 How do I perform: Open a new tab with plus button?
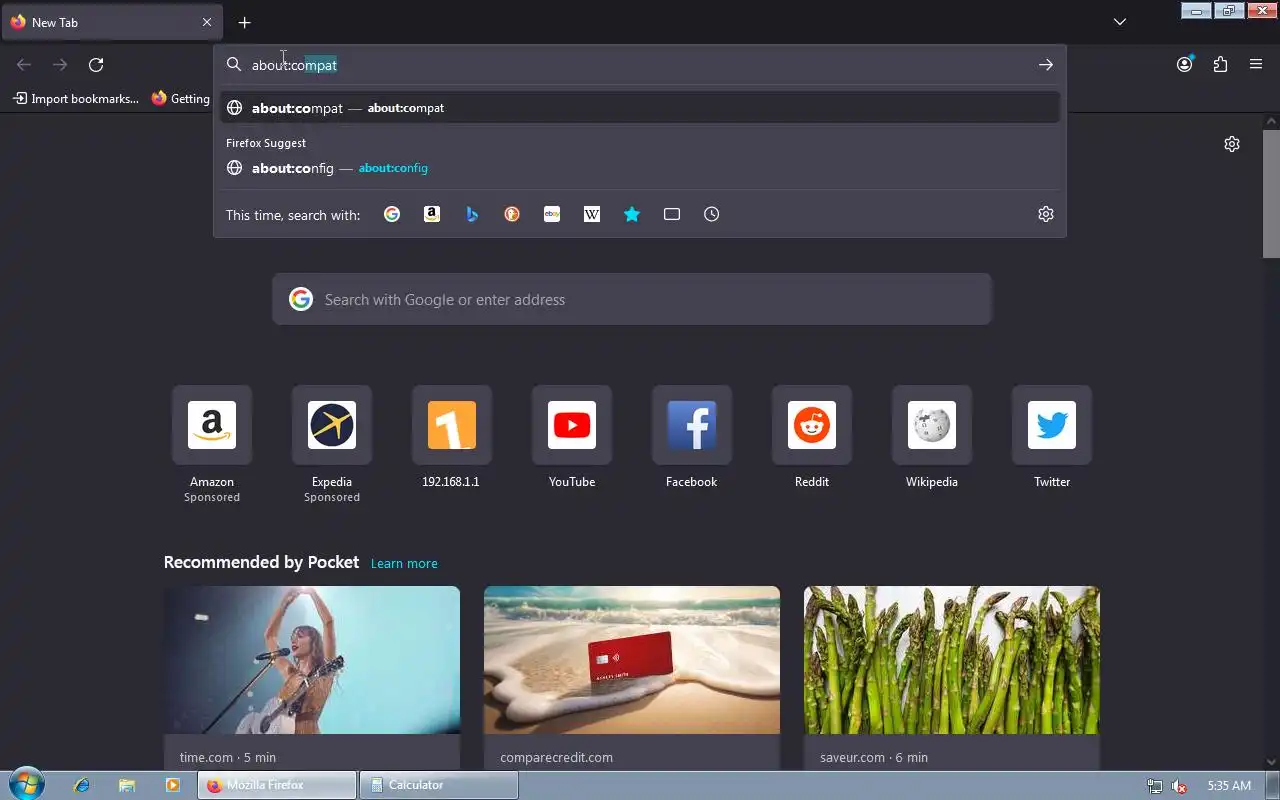coord(245,22)
